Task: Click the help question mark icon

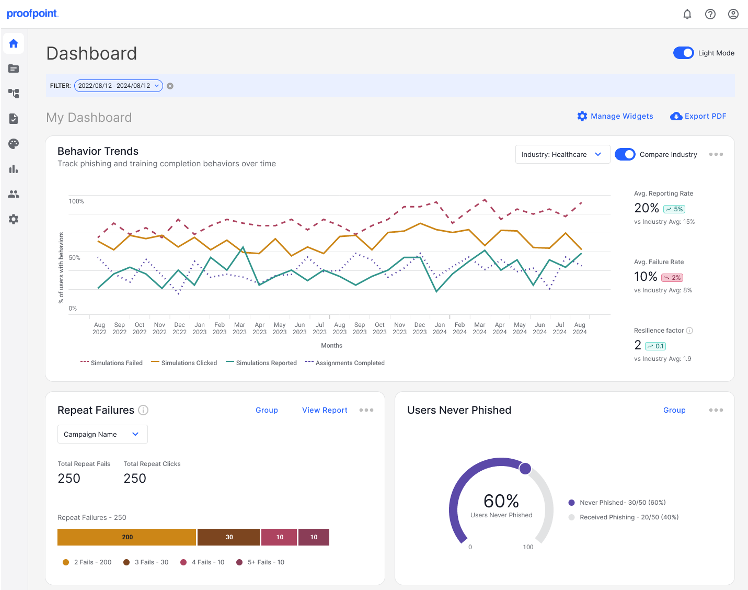Action: (710, 14)
